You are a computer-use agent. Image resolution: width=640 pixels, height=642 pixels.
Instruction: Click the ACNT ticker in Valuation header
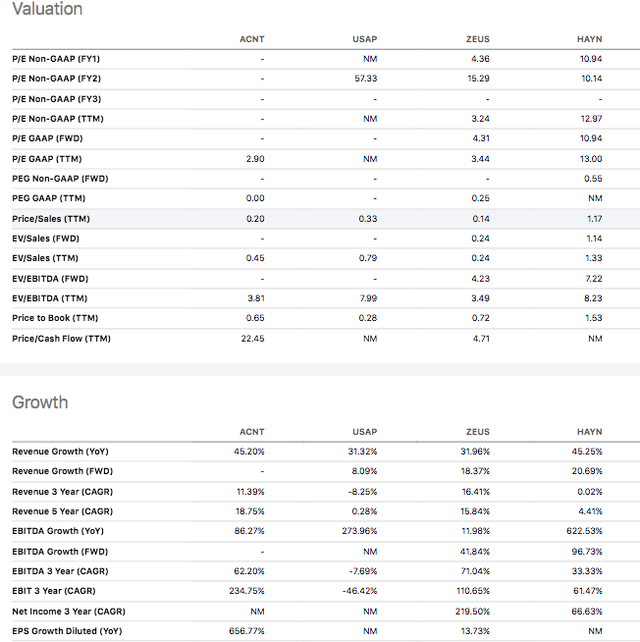click(252, 39)
